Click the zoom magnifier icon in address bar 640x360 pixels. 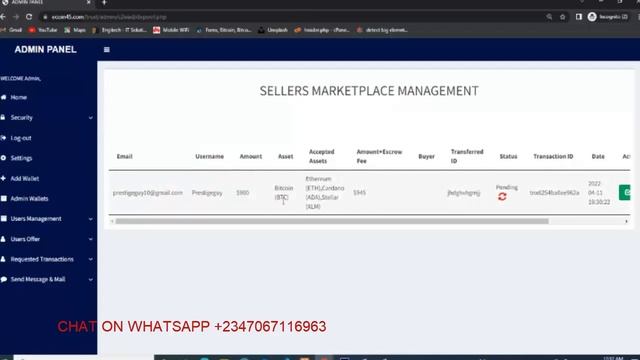tap(549, 17)
